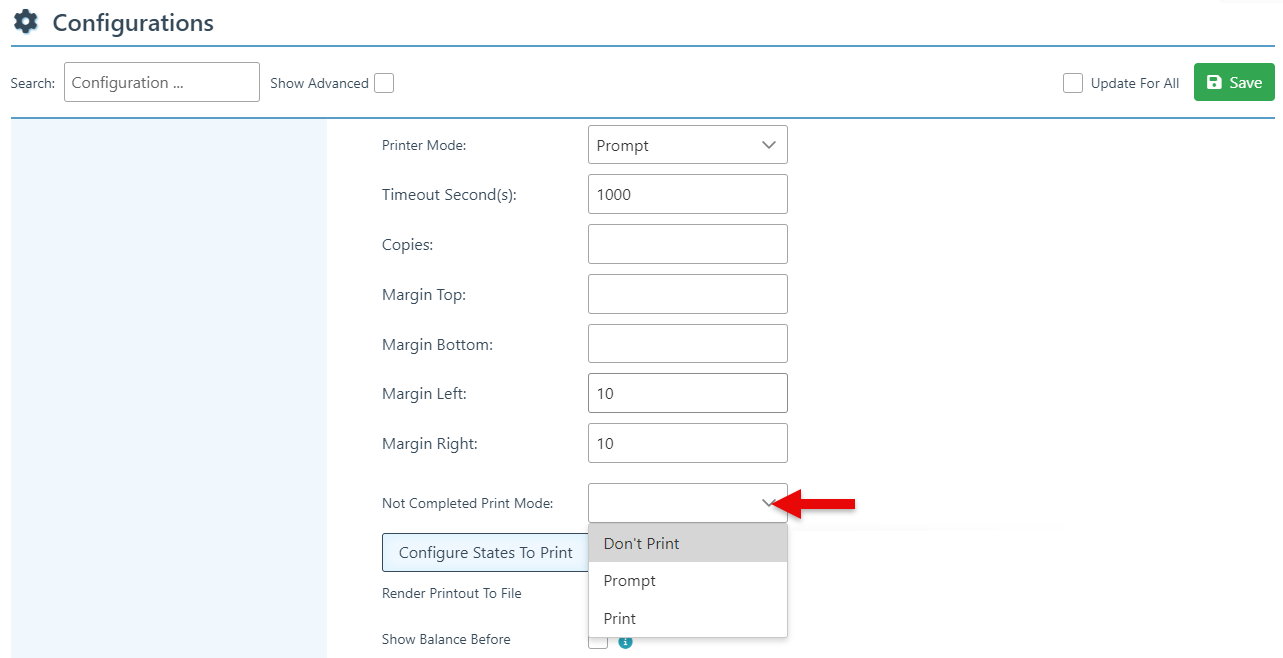Select the Margin Top input

687,294
